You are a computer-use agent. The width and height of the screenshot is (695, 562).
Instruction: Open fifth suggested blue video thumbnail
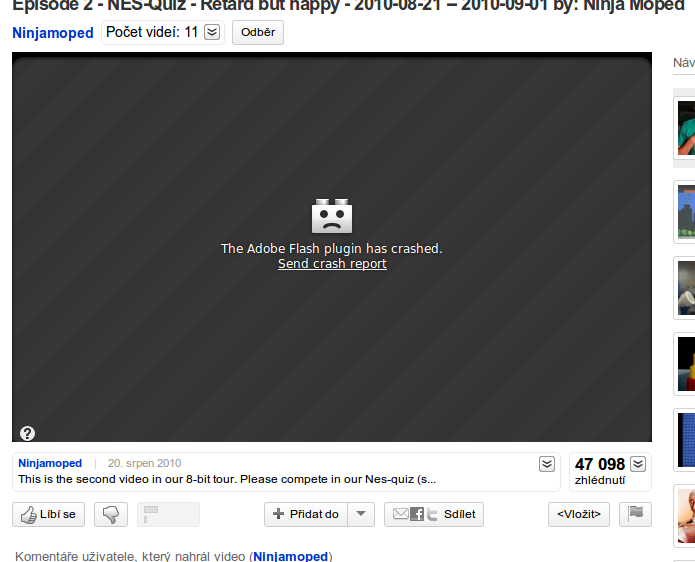coord(686,440)
